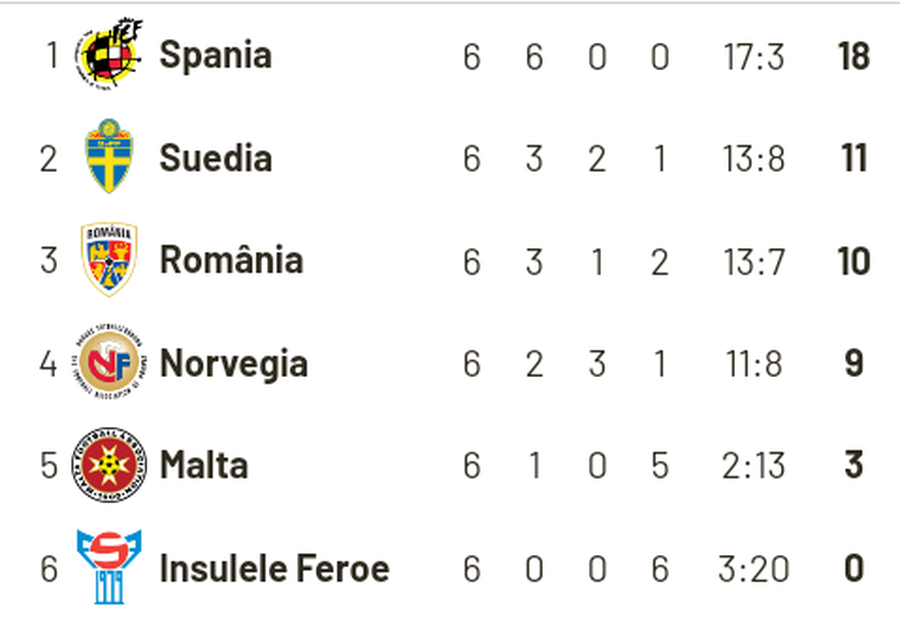The width and height of the screenshot is (900, 627).
Task: Select Spania's 17:3 goal record
Action: (754, 56)
